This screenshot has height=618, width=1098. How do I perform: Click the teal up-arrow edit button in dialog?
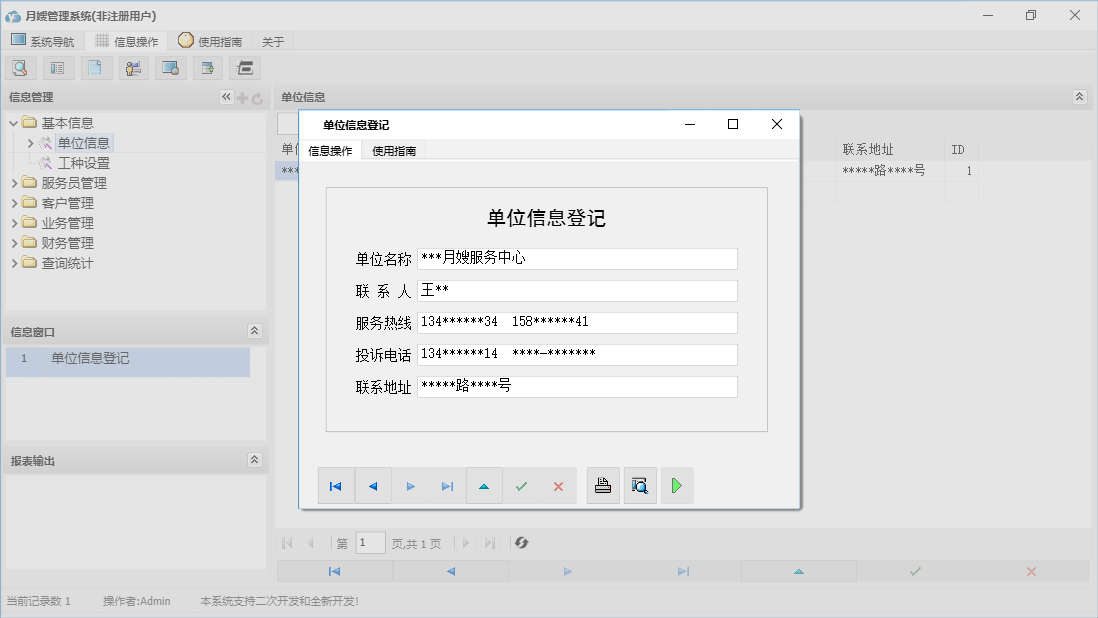pos(484,486)
